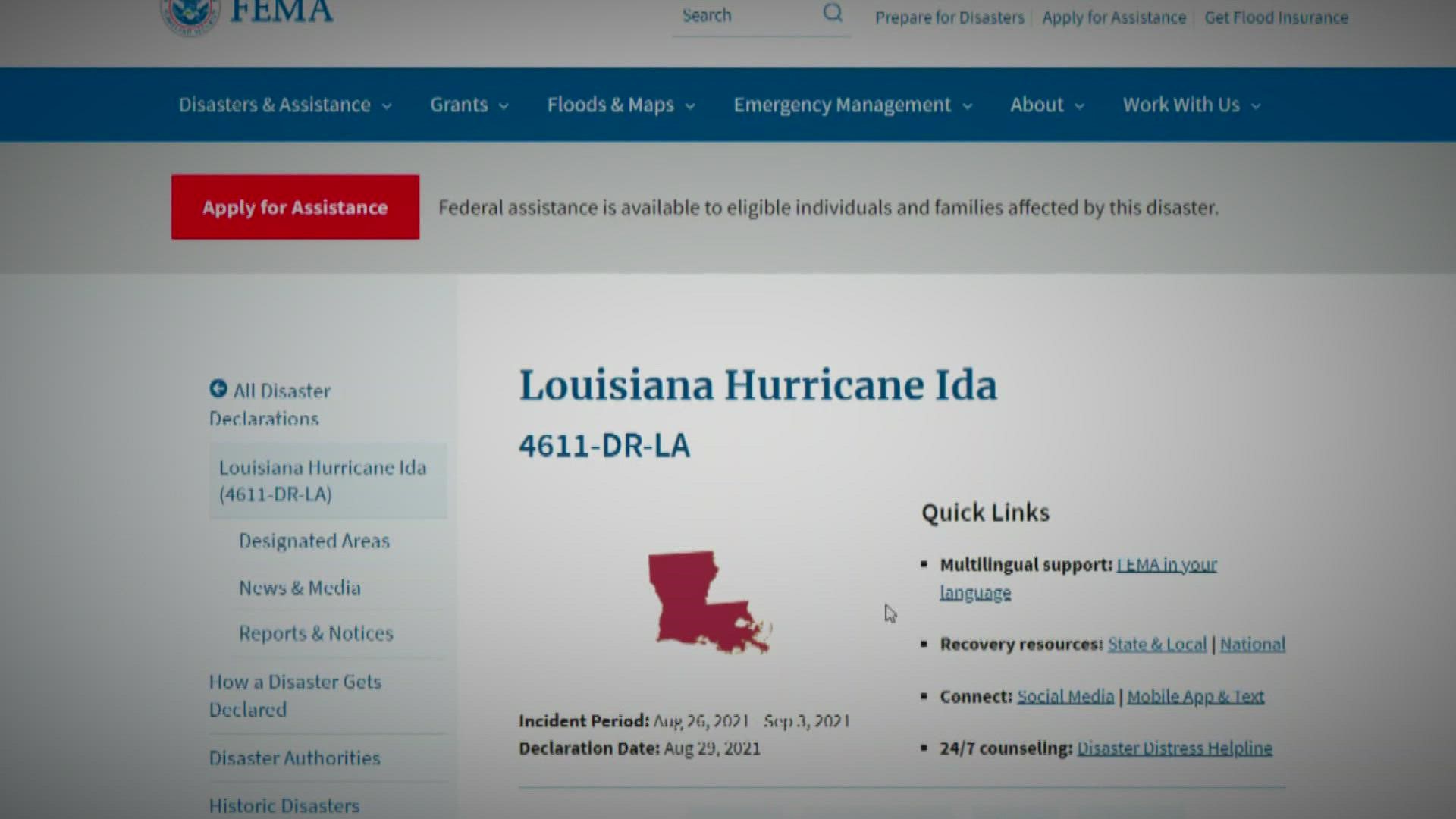This screenshot has height=819, width=1456.
Task: Open Work With Us menu
Action: coord(1192,105)
